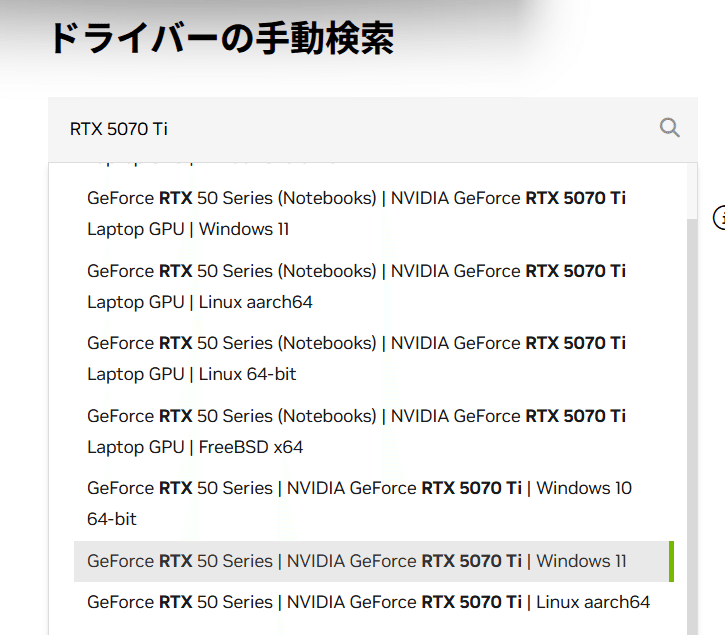Choose desktop RTX 5070 Ti Windows 10 64-bit option
This screenshot has height=635, width=725.
[x=374, y=504]
